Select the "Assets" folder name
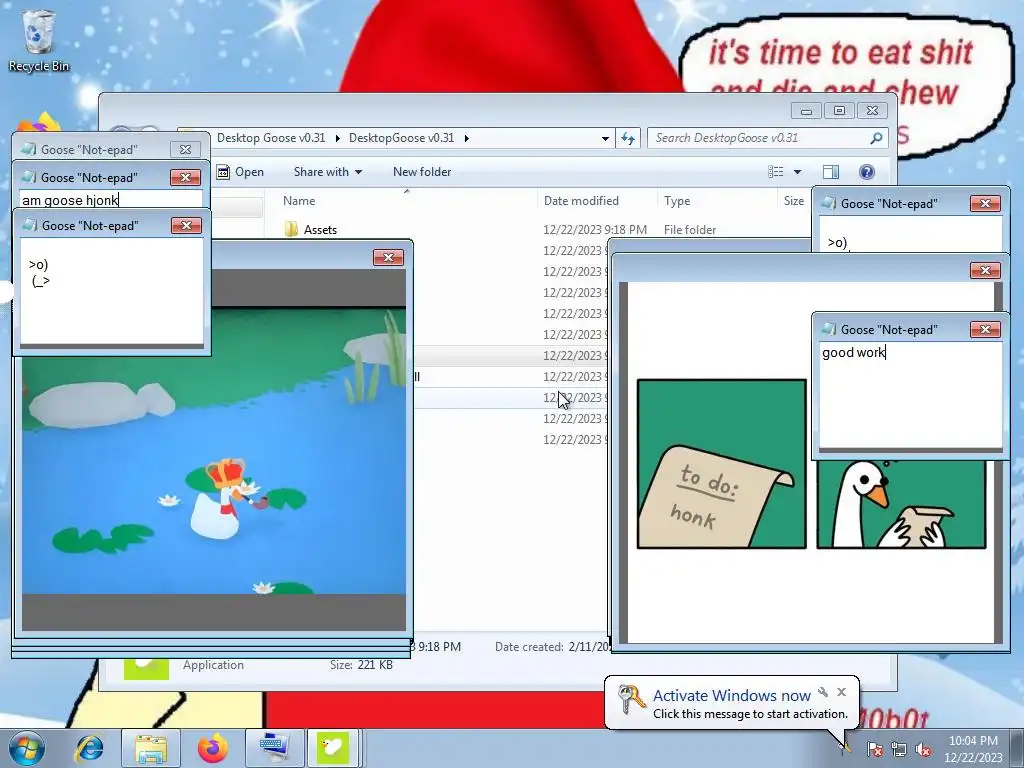 click(x=320, y=230)
